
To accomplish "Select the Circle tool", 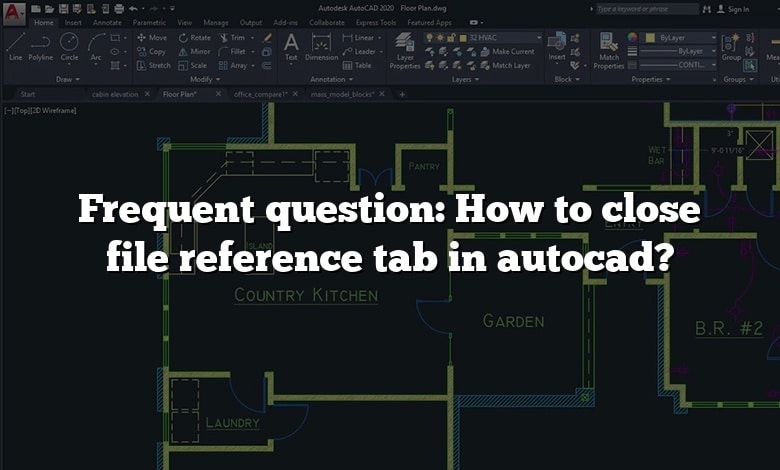I will (69, 47).
